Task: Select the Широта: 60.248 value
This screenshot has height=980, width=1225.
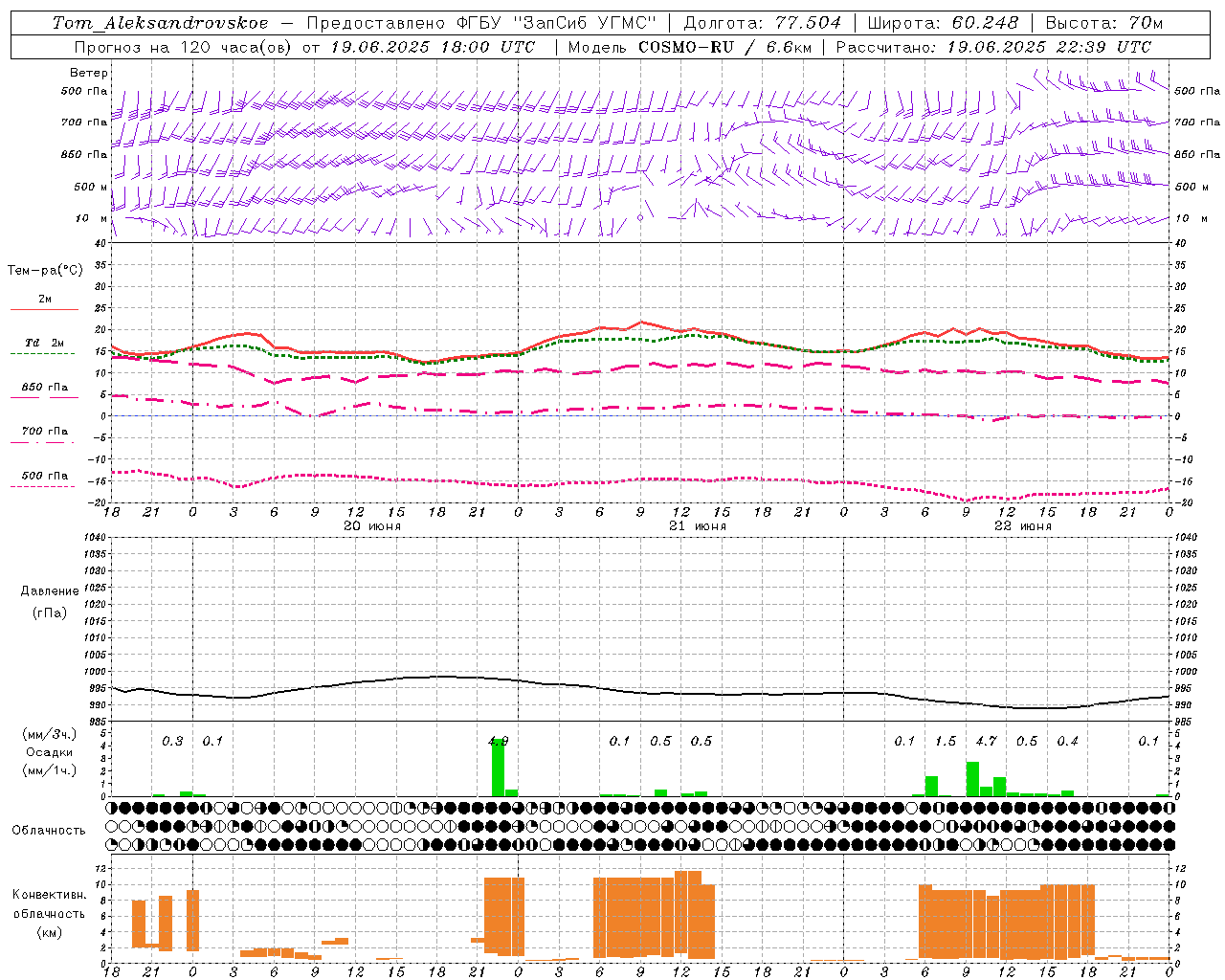Action: (944, 23)
